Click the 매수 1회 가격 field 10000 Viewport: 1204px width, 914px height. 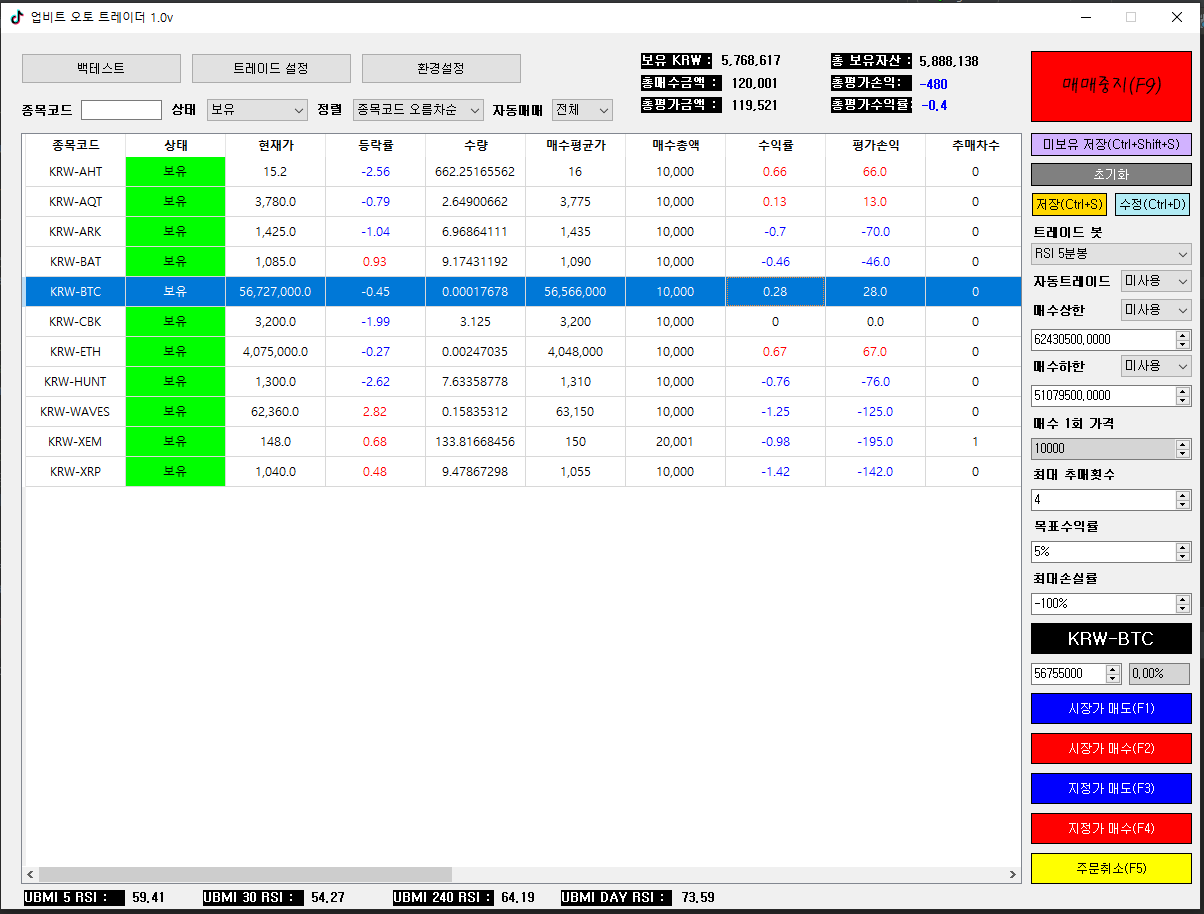pyautogui.click(x=1103, y=449)
